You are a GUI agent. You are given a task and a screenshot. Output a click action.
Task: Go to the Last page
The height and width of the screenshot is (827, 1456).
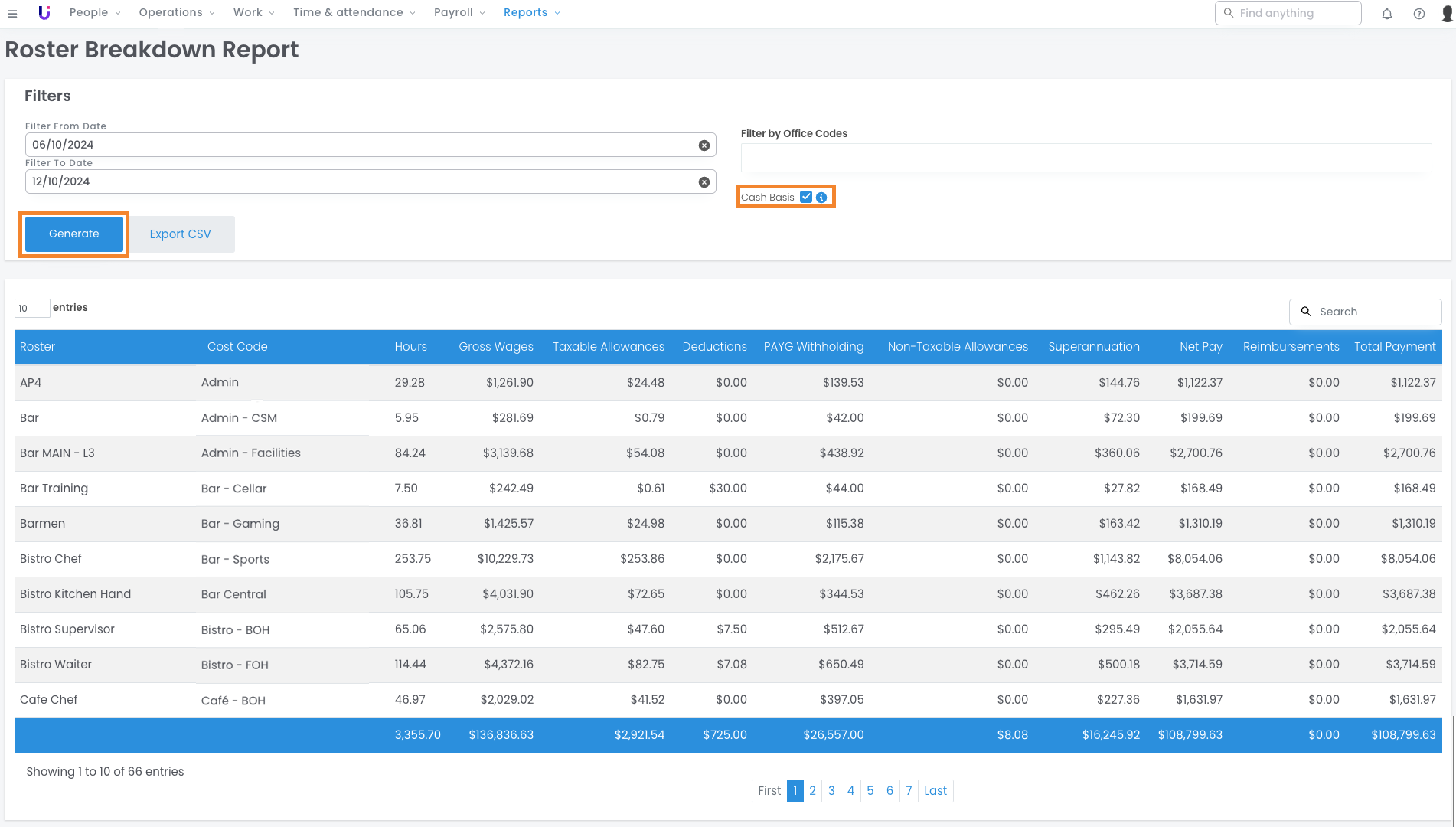click(935, 791)
